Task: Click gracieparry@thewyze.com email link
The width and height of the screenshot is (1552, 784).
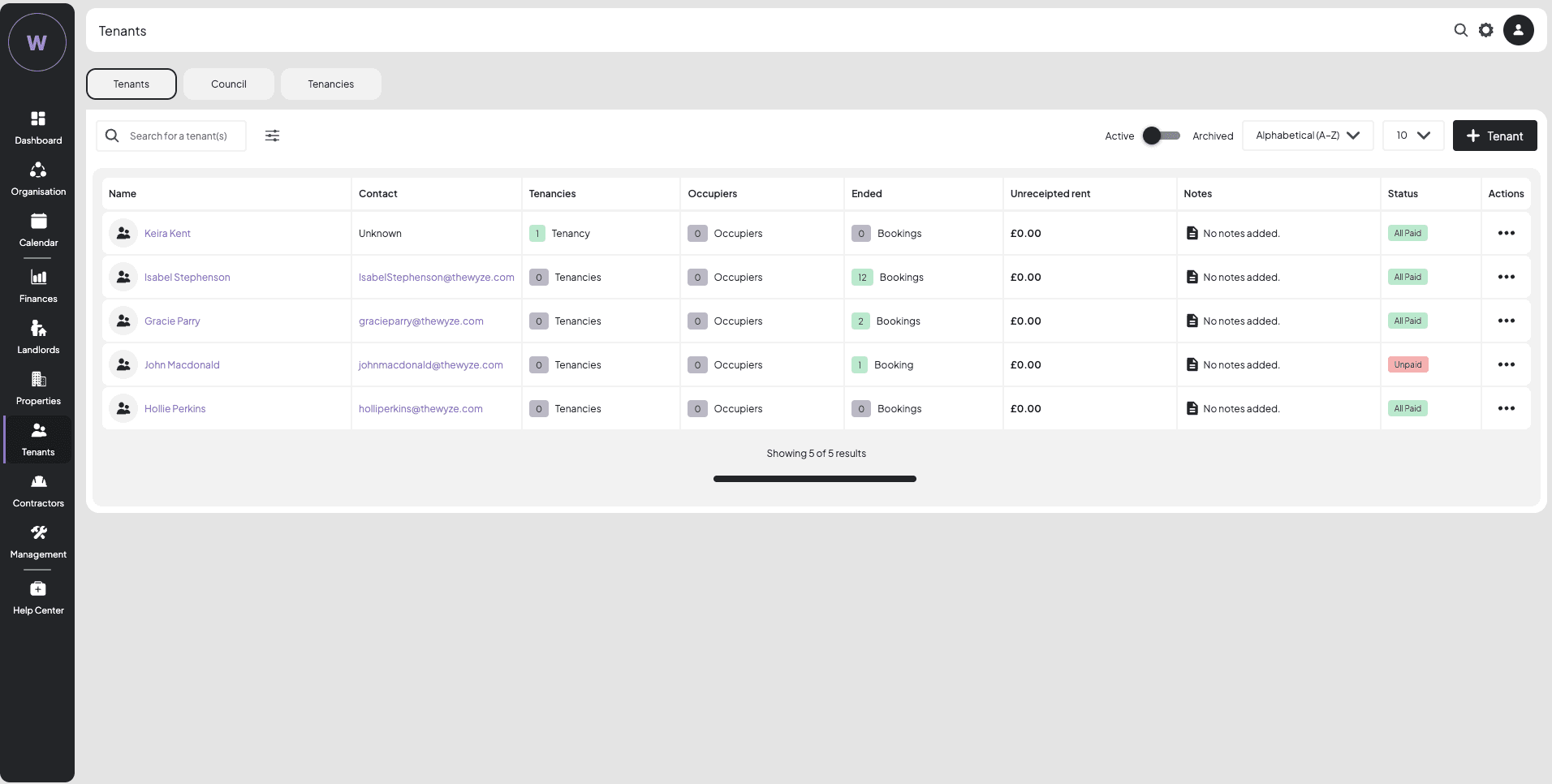Action: 420,321
